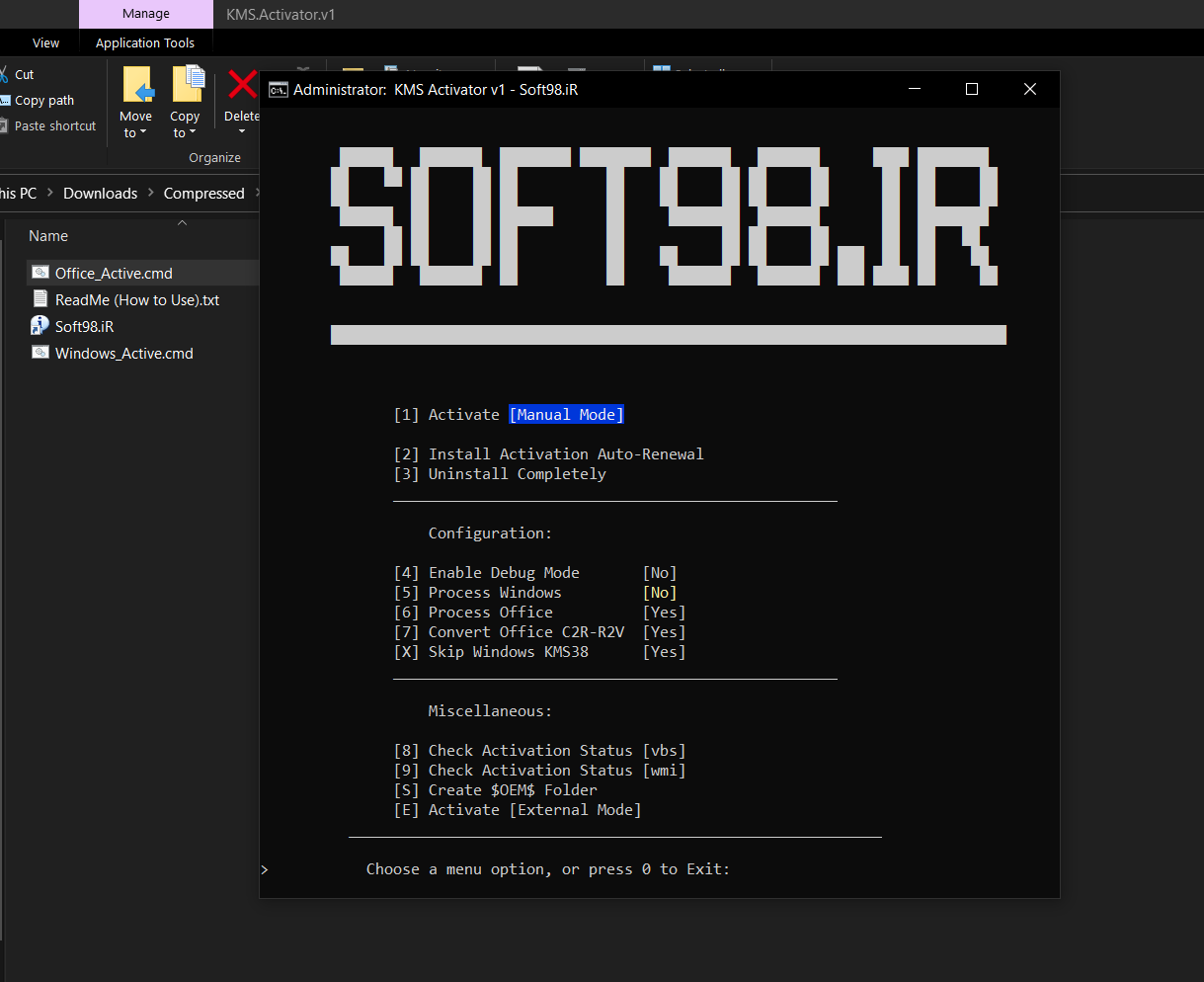Click the '[9] Check Activation Status [wmi]' line
The image size is (1204, 982).
click(540, 771)
